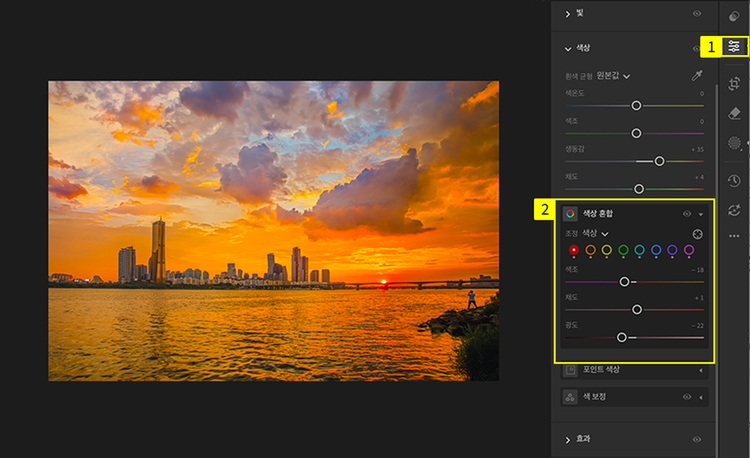Image resolution: width=750 pixels, height=458 pixels.
Task: Click the 색상 혼합 채도 slider handle
Action: 637,310
